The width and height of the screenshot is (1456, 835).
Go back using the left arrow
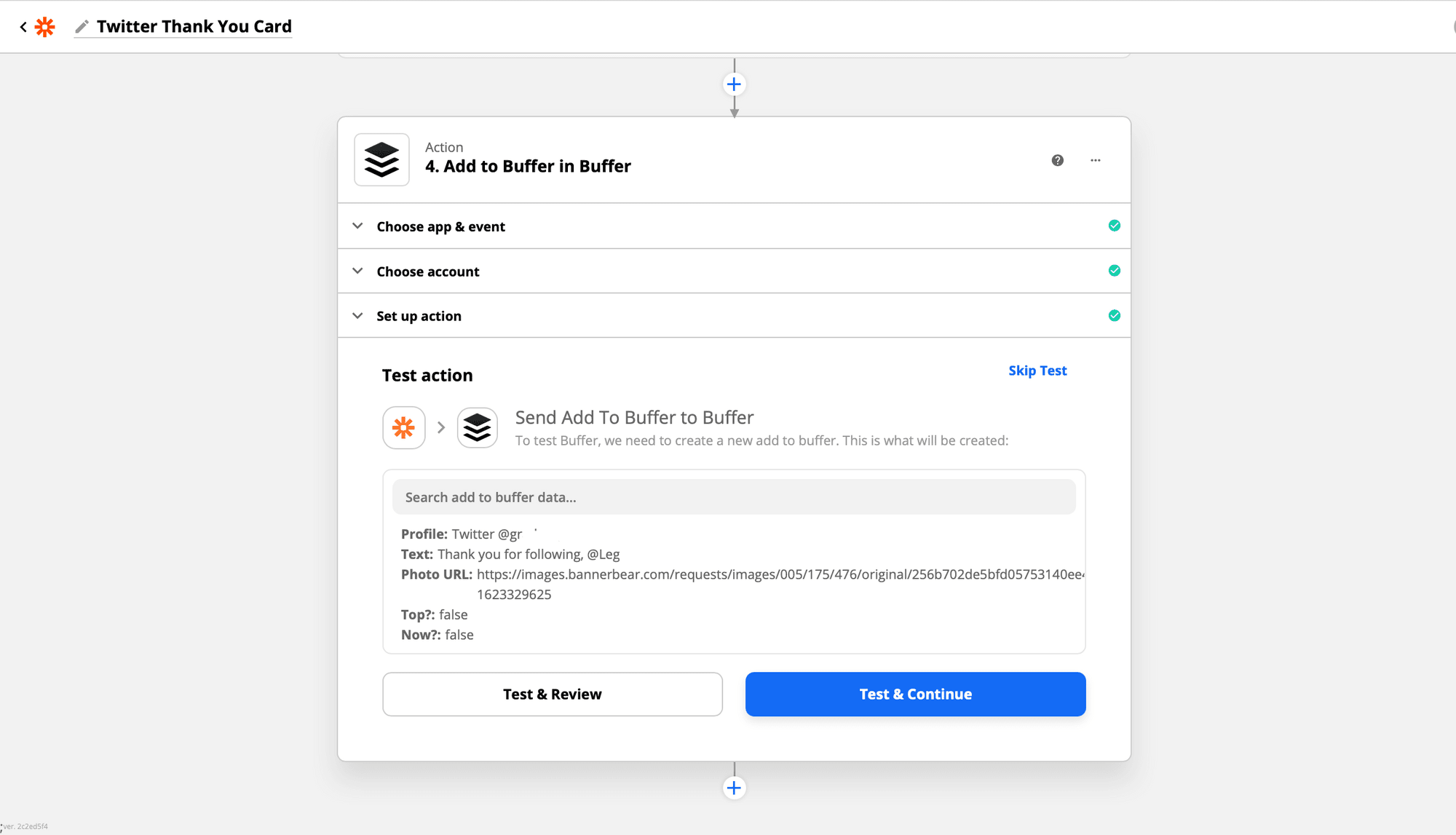(23, 27)
